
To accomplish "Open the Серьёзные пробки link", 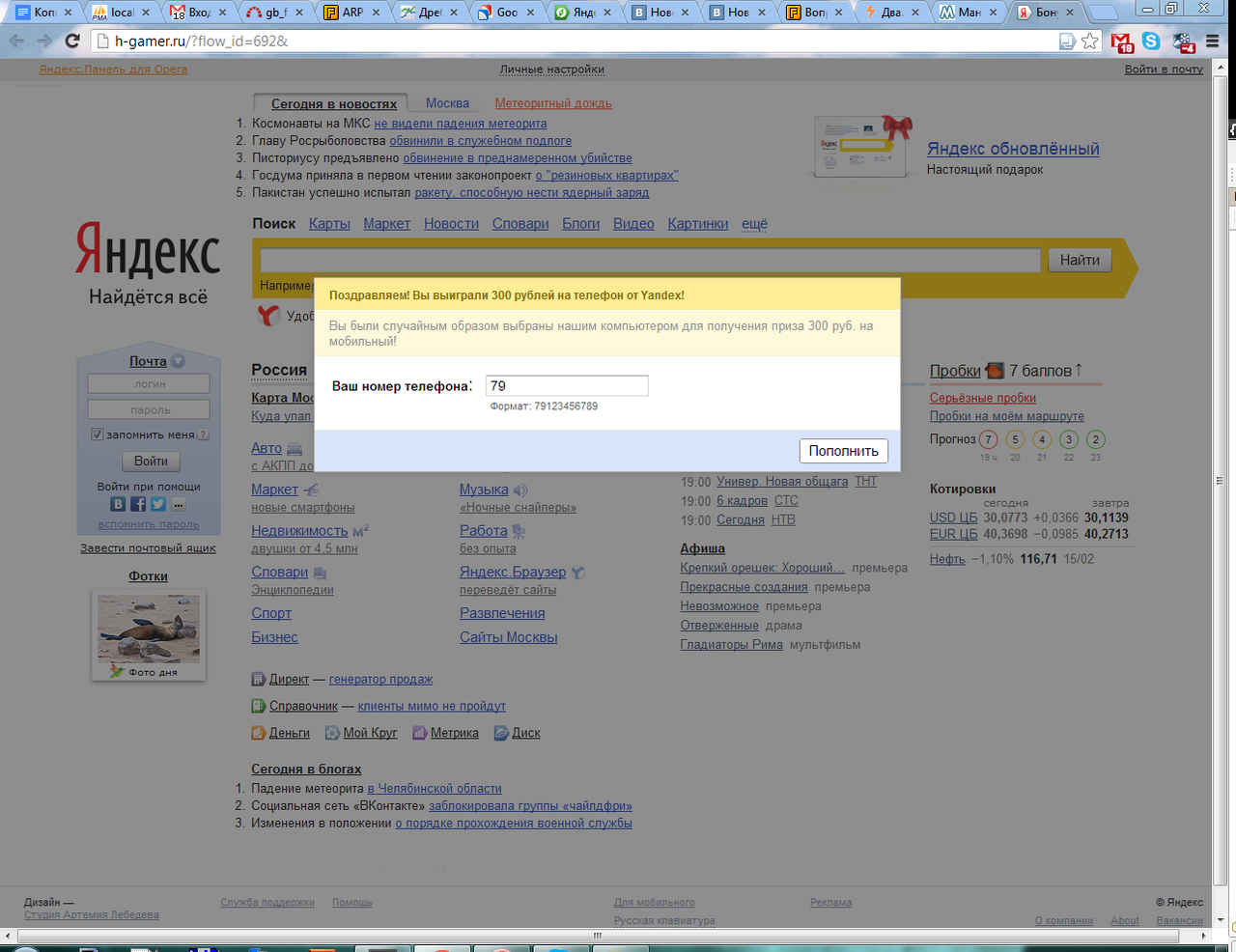I will 983,398.
